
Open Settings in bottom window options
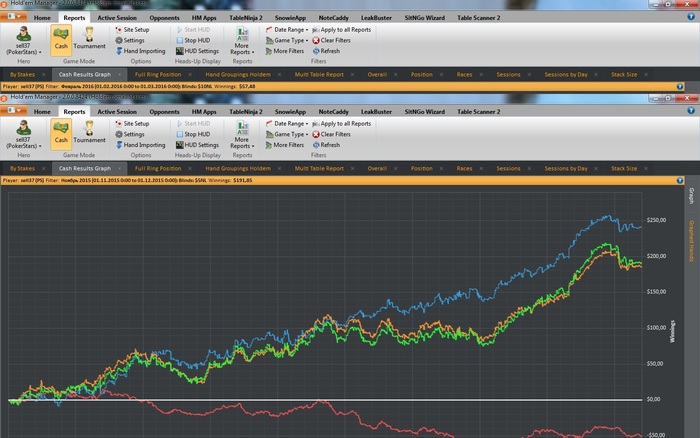click(x=130, y=134)
